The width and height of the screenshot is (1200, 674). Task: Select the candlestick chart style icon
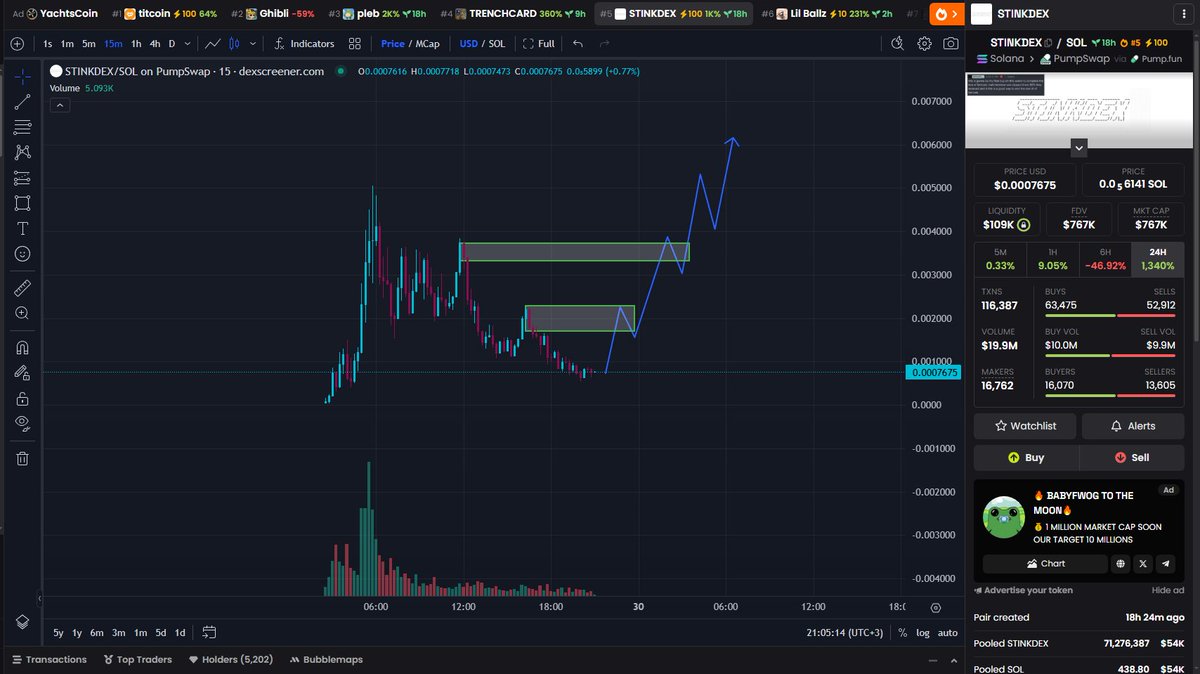pyautogui.click(x=234, y=44)
